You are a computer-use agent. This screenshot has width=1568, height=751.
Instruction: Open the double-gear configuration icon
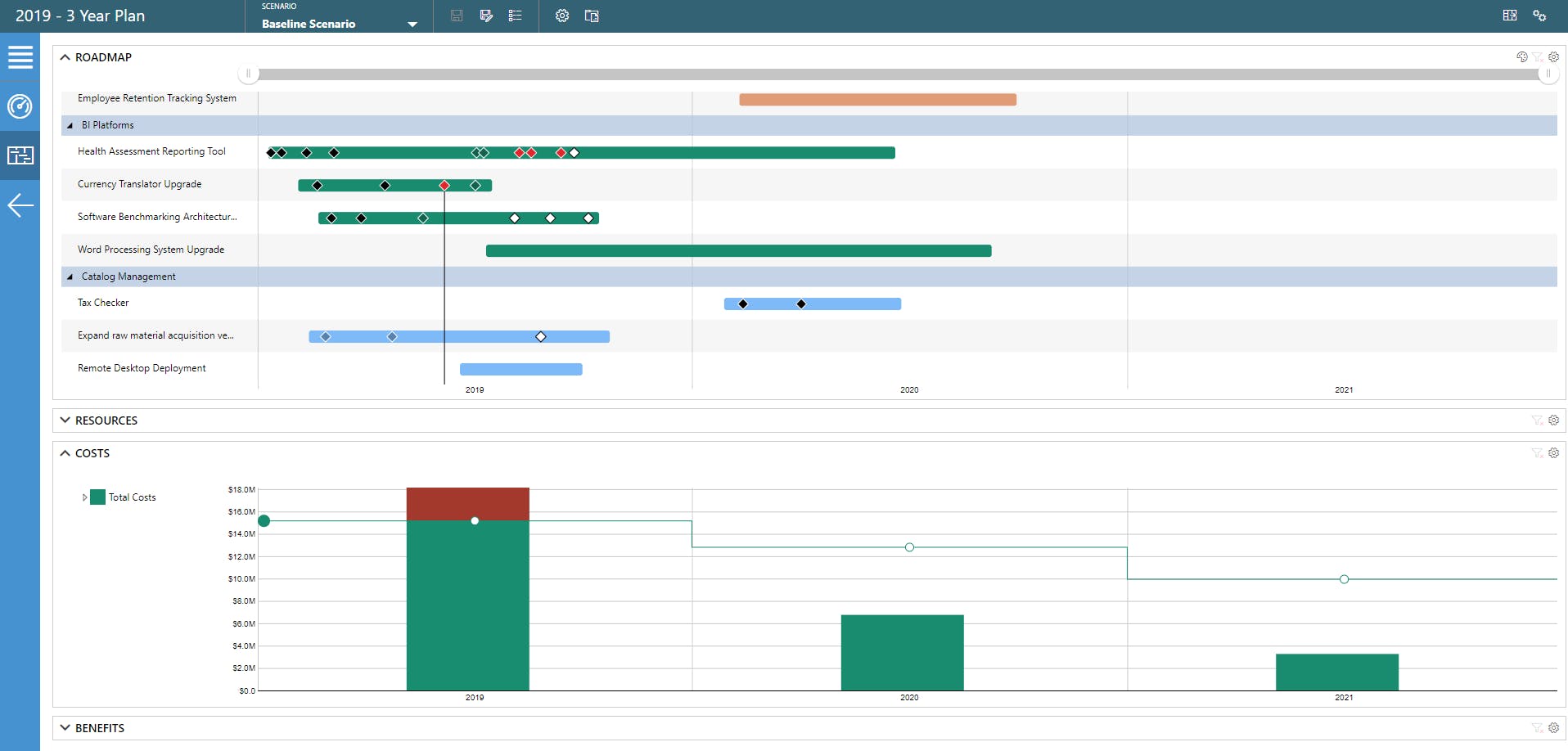[x=1539, y=16]
